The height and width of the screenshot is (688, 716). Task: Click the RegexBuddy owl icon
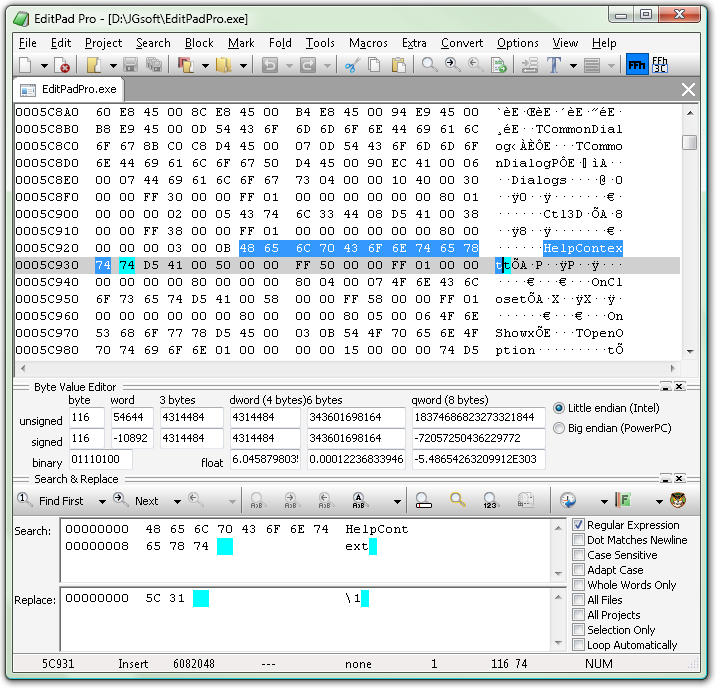point(678,500)
